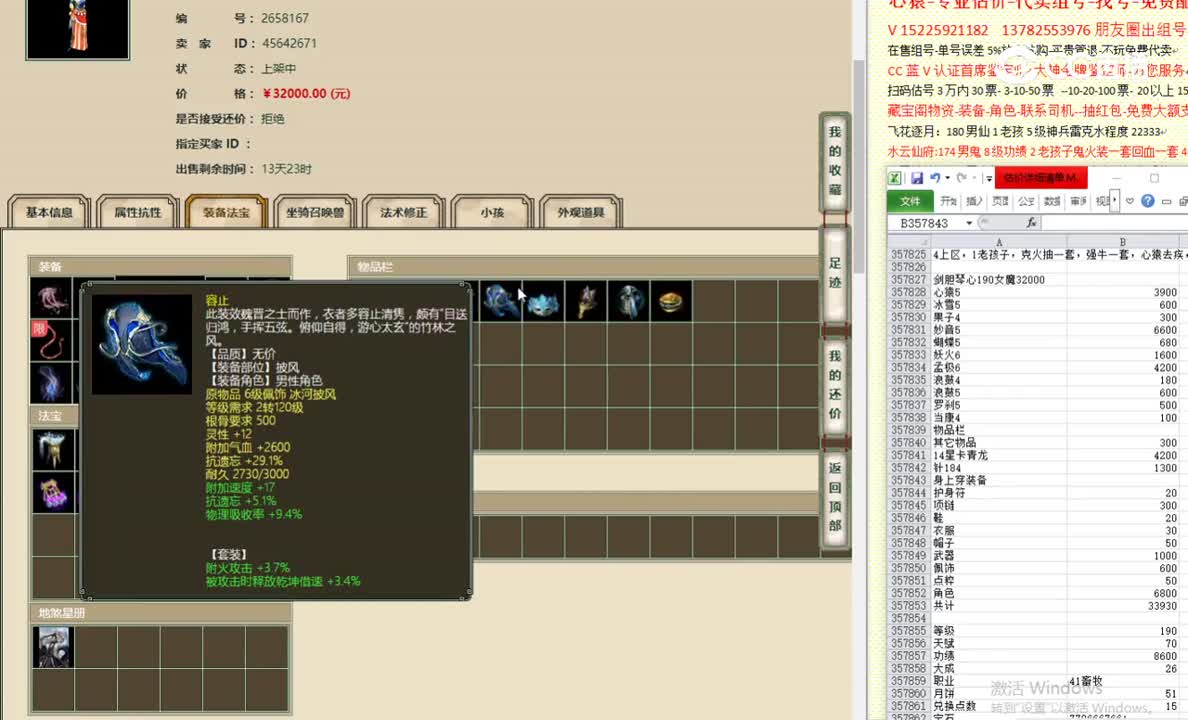Click the Insert Function fx icon

pos(1031,222)
